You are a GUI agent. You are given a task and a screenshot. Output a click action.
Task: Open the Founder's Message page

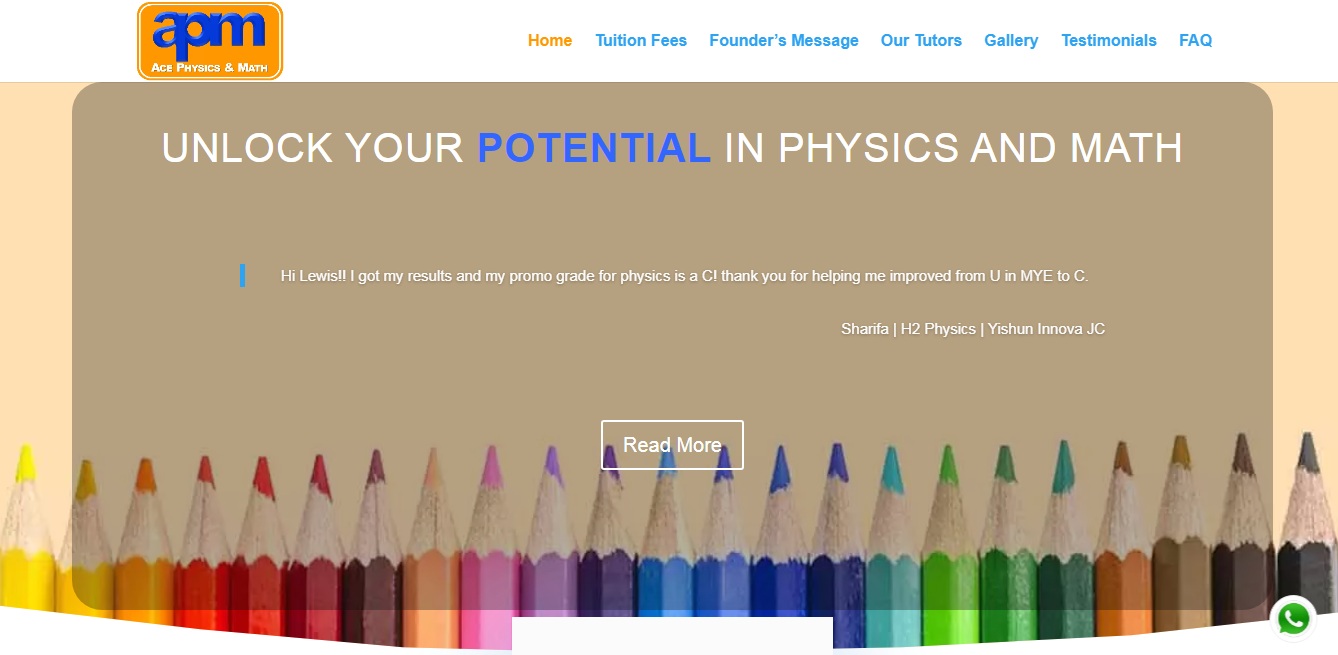pos(784,41)
